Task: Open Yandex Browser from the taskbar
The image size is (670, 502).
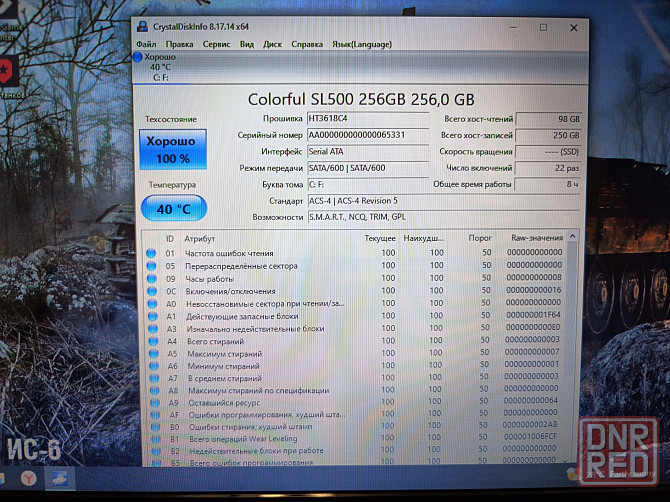Action: pos(29,478)
